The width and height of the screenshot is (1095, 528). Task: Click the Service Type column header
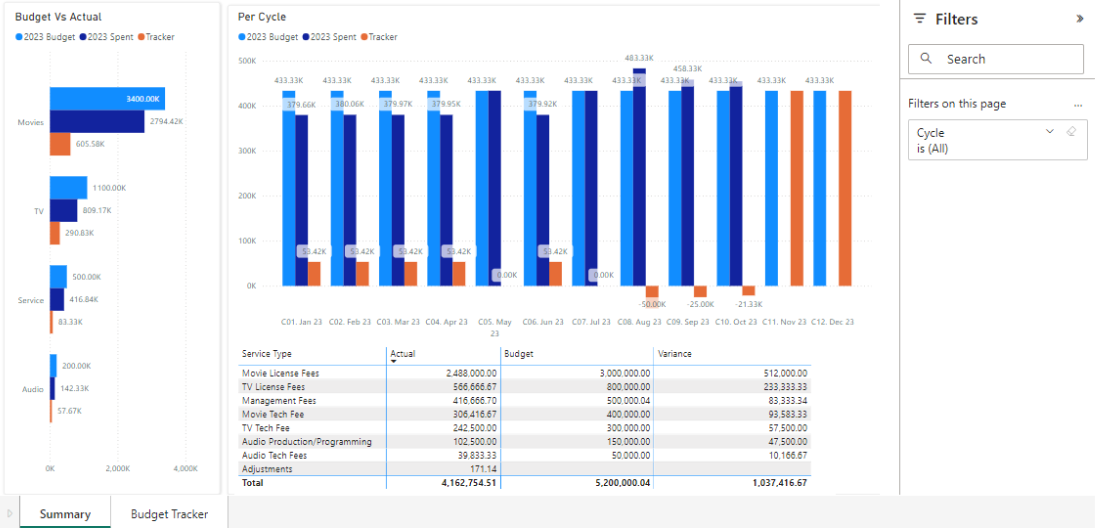[267, 353]
